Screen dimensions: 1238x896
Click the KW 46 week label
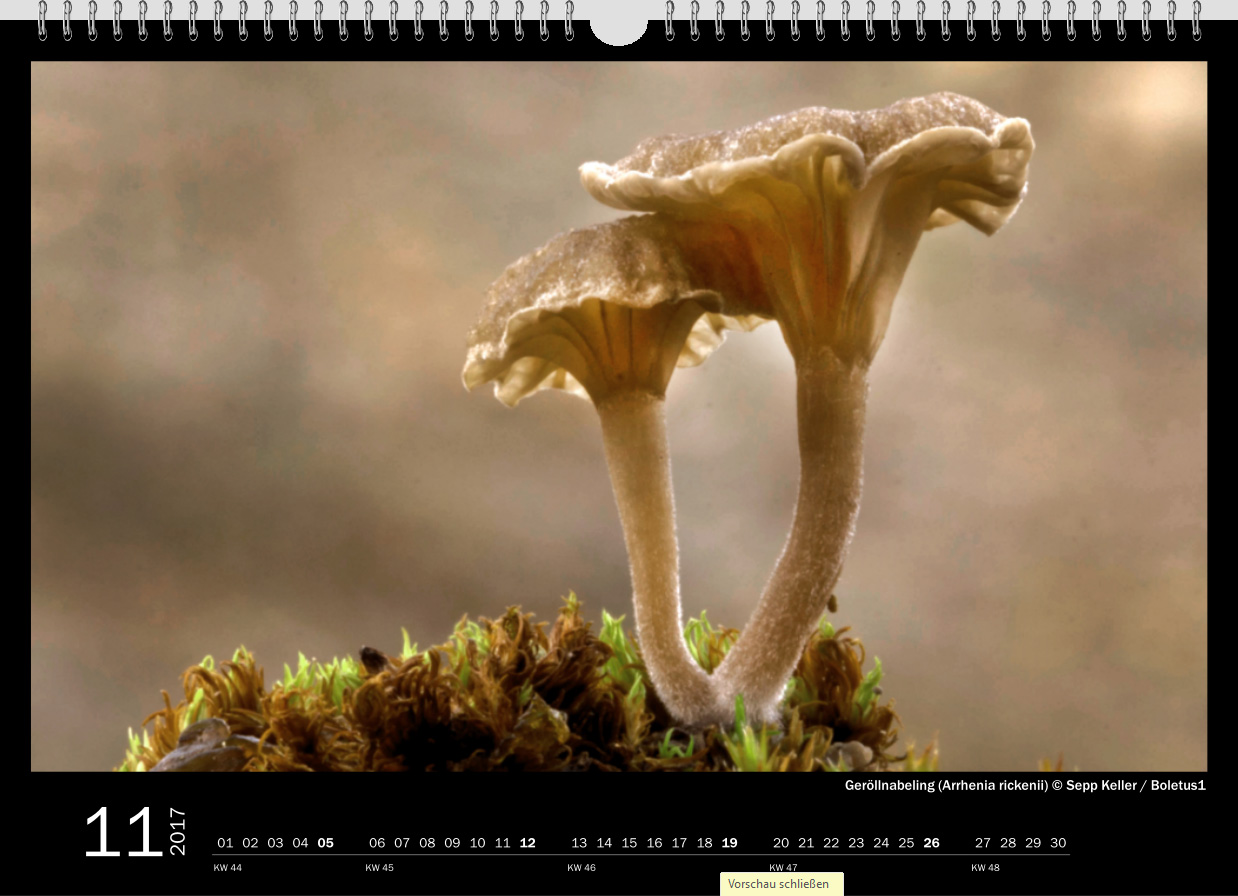tap(581, 868)
